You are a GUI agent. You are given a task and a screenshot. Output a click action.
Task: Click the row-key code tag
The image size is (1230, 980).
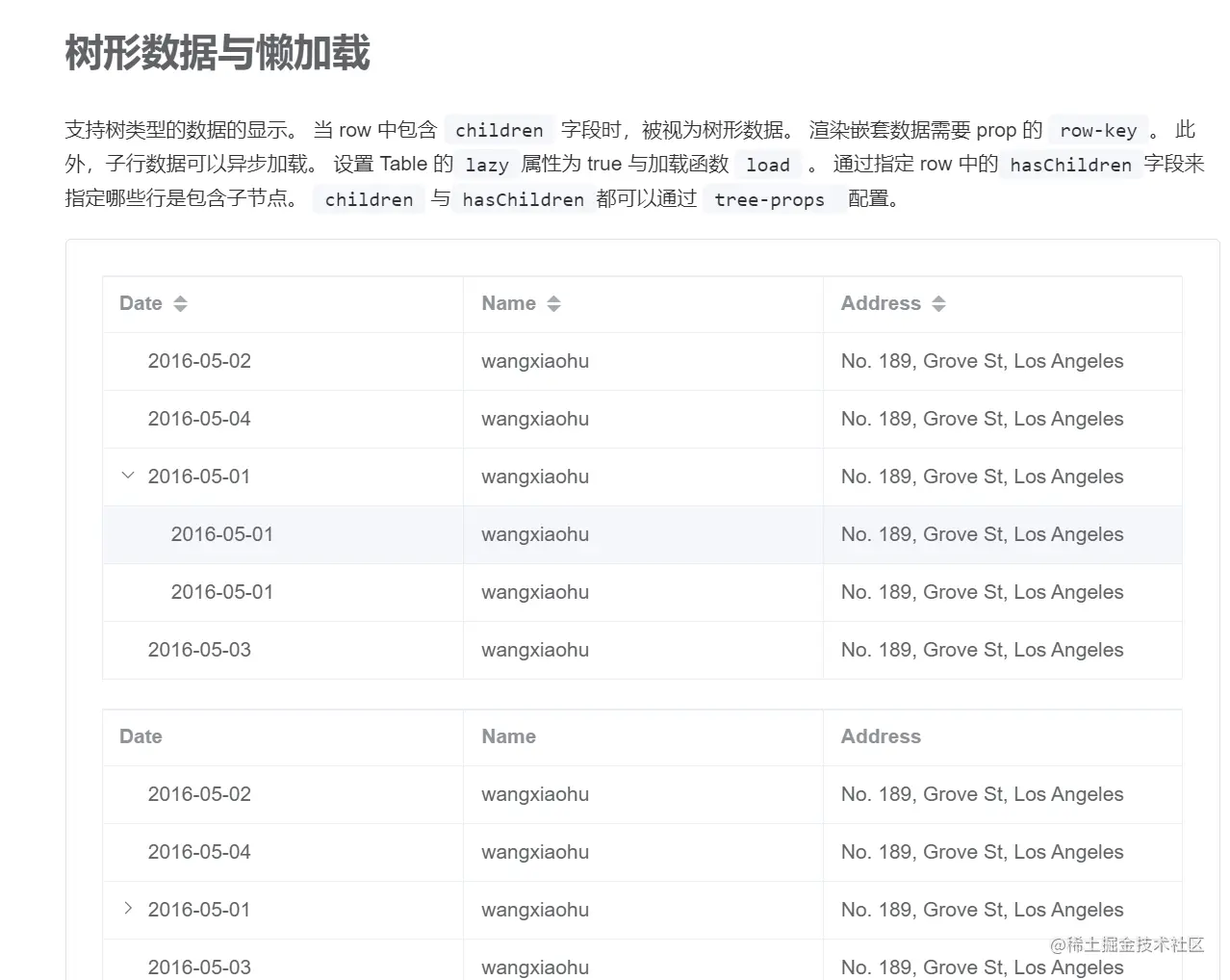(1098, 130)
